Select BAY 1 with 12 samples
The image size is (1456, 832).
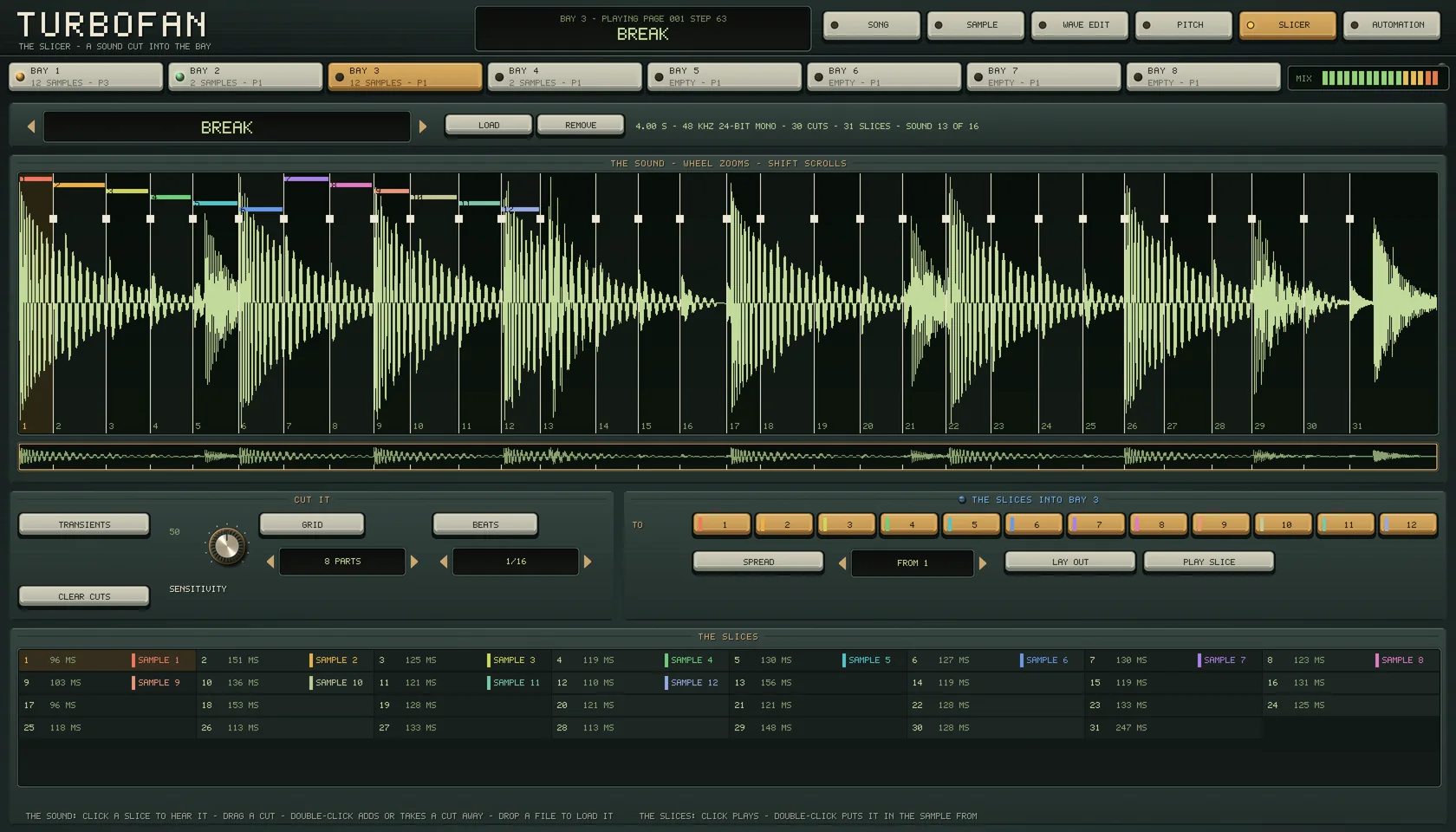pos(86,76)
